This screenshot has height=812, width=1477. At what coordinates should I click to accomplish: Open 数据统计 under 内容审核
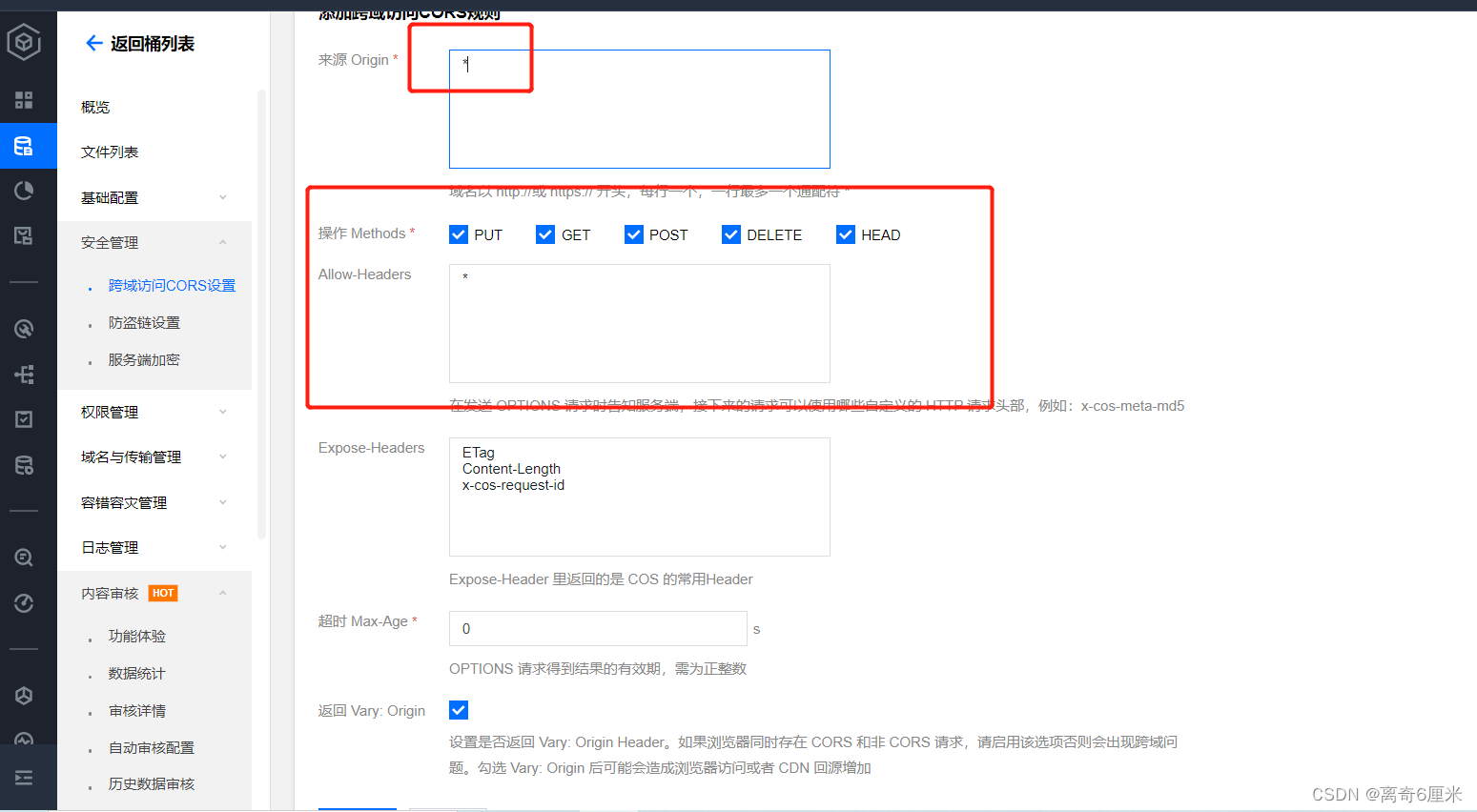click(137, 673)
